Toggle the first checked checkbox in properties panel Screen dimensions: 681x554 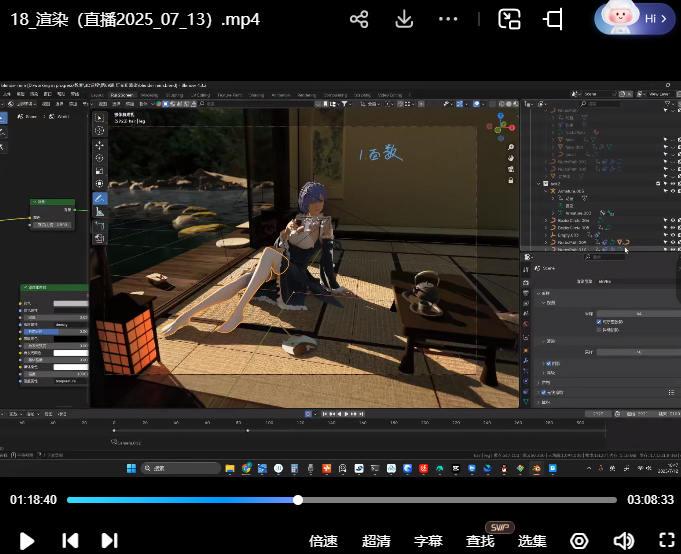point(599,322)
